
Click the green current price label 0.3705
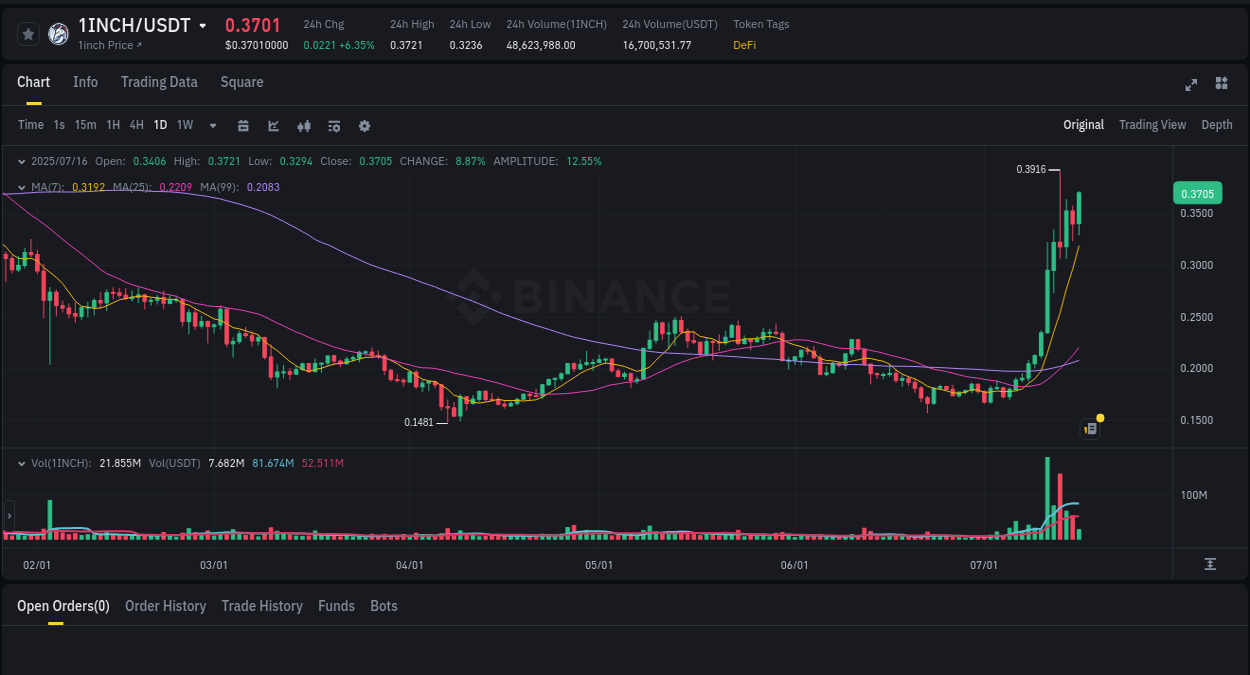(1197, 193)
